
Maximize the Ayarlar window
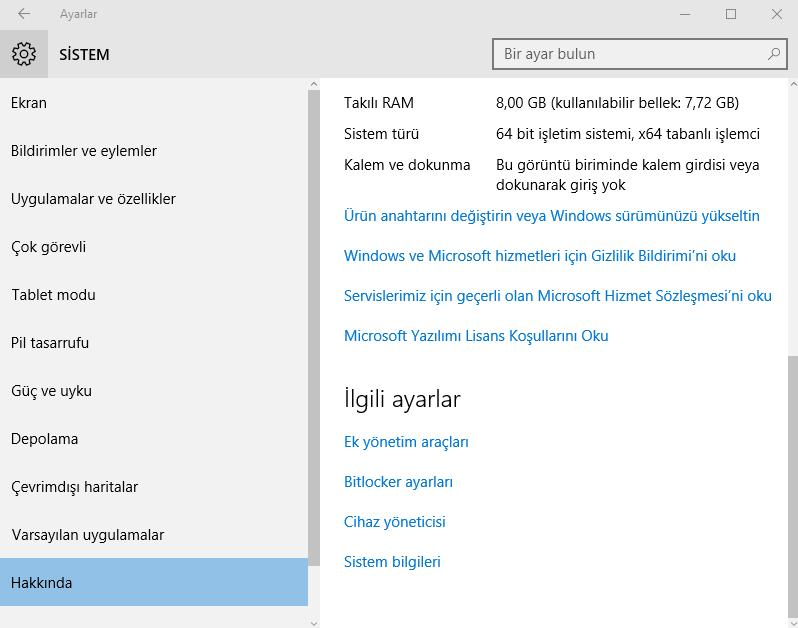[x=731, y=14]
